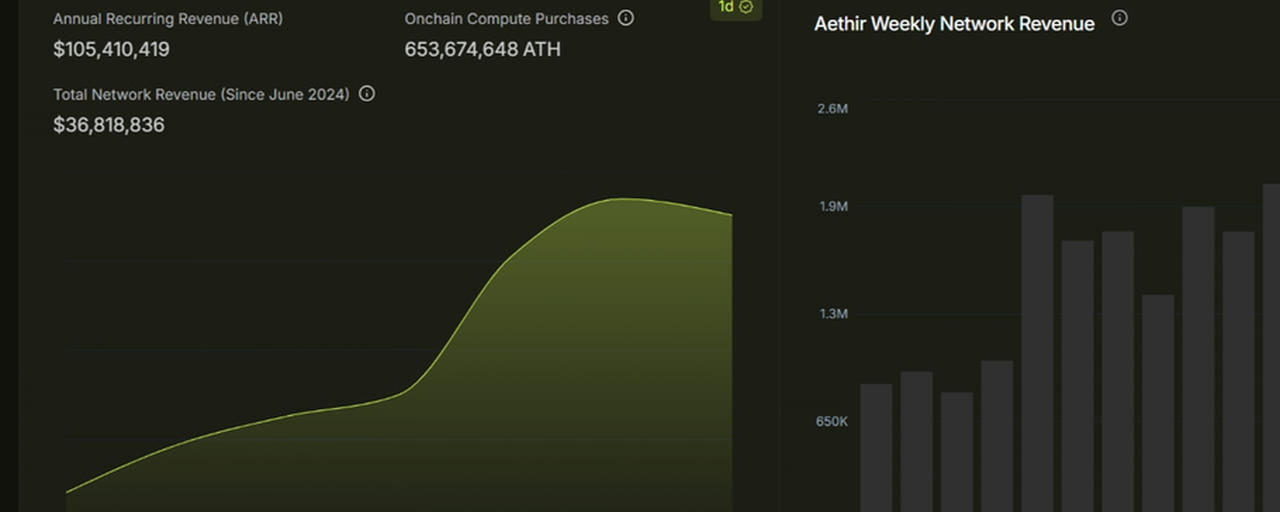Click the 2.6M axis label

pyautogui.click(x=833, y=108)
